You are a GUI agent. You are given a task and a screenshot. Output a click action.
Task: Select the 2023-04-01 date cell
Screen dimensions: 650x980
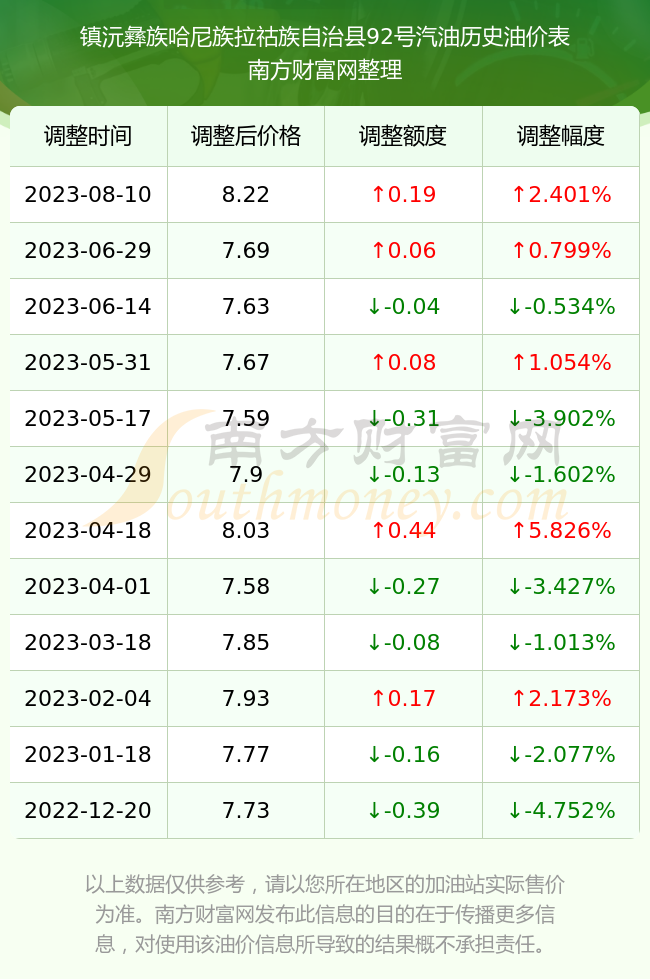[x=88, y=586]
